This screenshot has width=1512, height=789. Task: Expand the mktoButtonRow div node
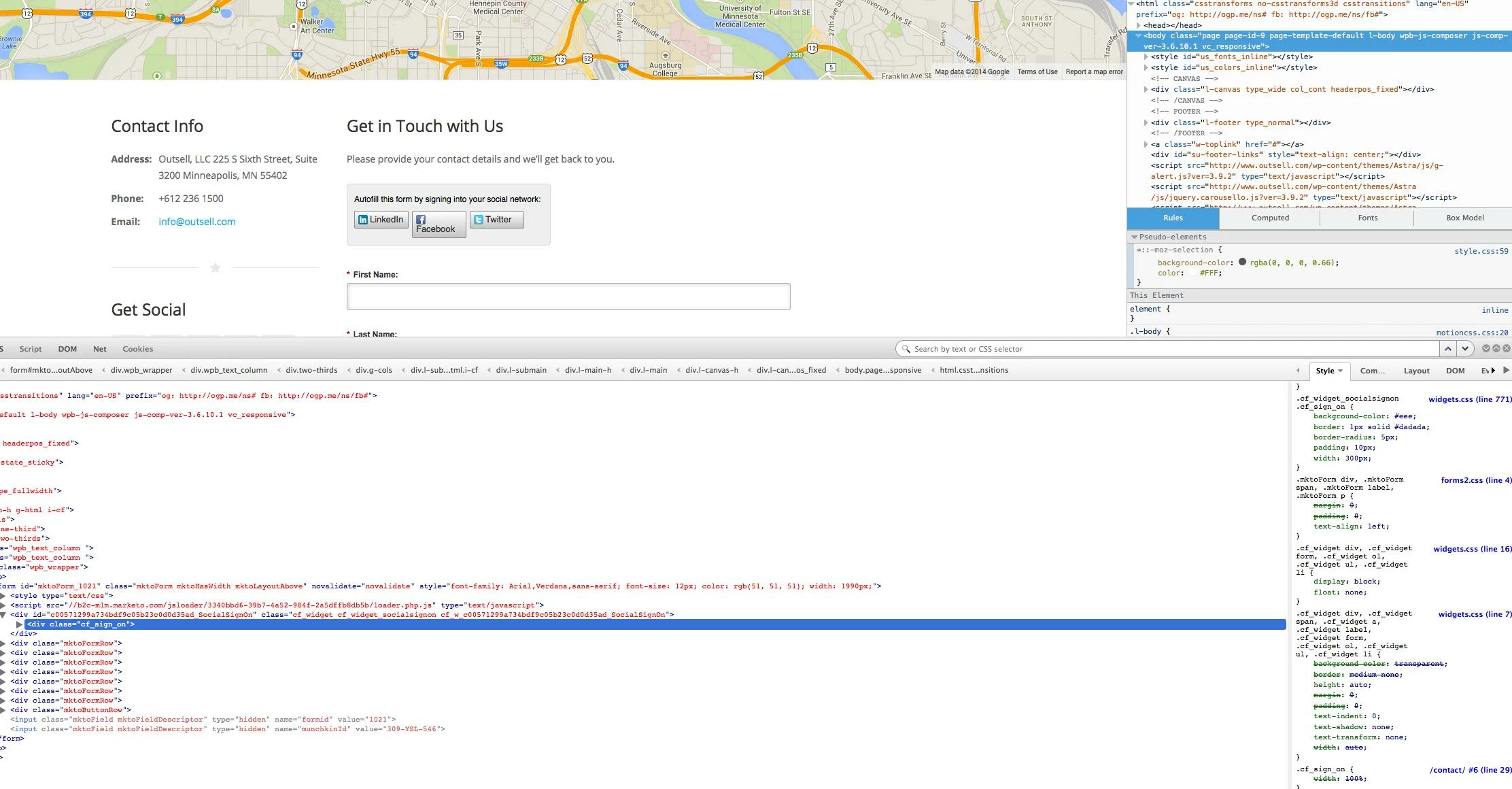click(3, 710)
